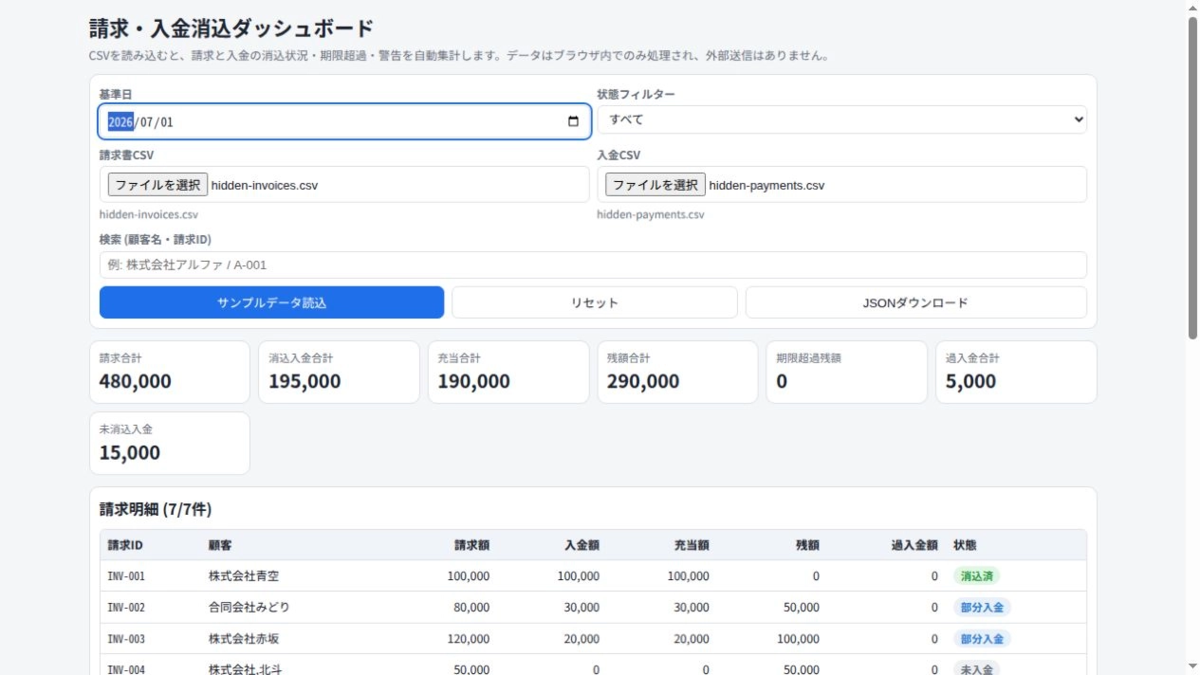Click customer 株式会社青空
This screenshot has width=1200, height=675.
click(x=244, y=576)
